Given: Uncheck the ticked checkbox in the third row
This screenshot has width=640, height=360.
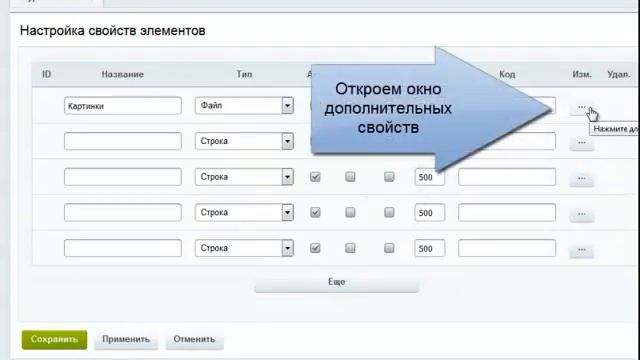Looking at the screenshot, I should click(315, 177).
